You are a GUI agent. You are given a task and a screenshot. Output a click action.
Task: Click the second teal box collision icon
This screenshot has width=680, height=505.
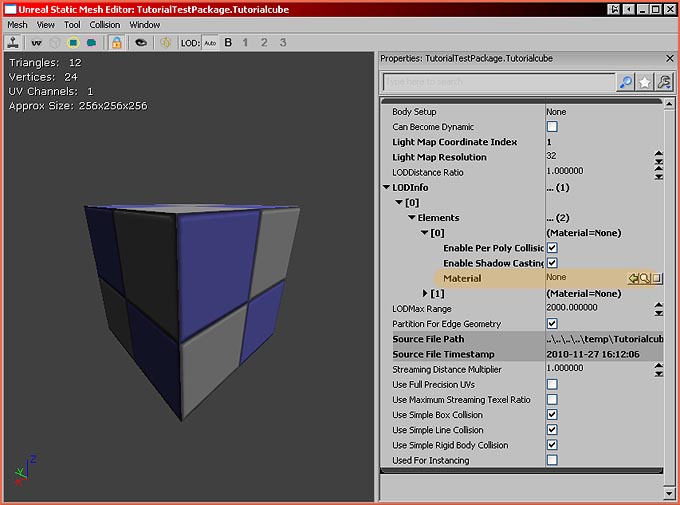[x=91, y=43]
